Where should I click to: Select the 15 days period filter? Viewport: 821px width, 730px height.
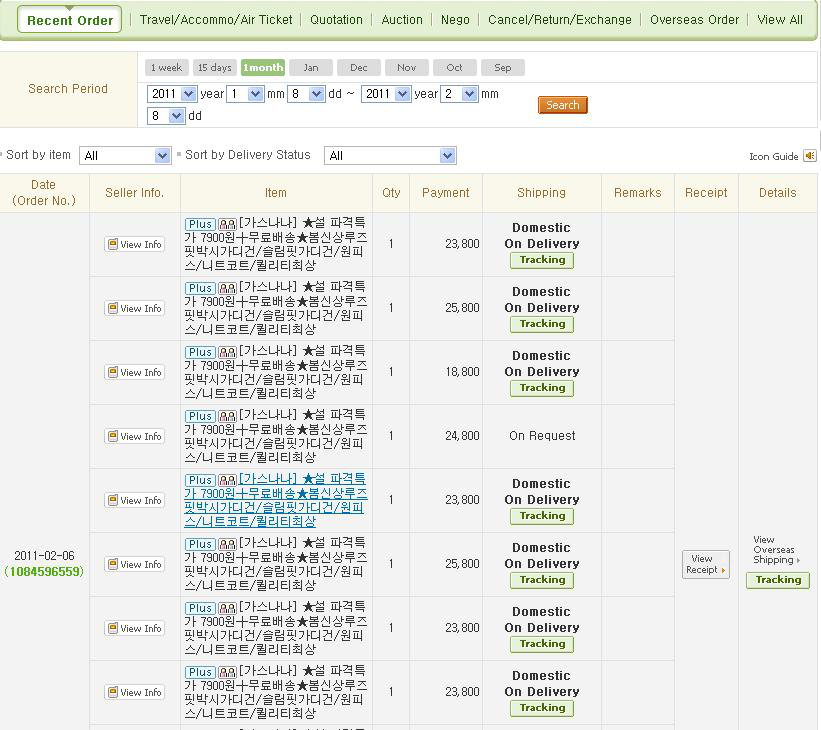click(214, 68)
